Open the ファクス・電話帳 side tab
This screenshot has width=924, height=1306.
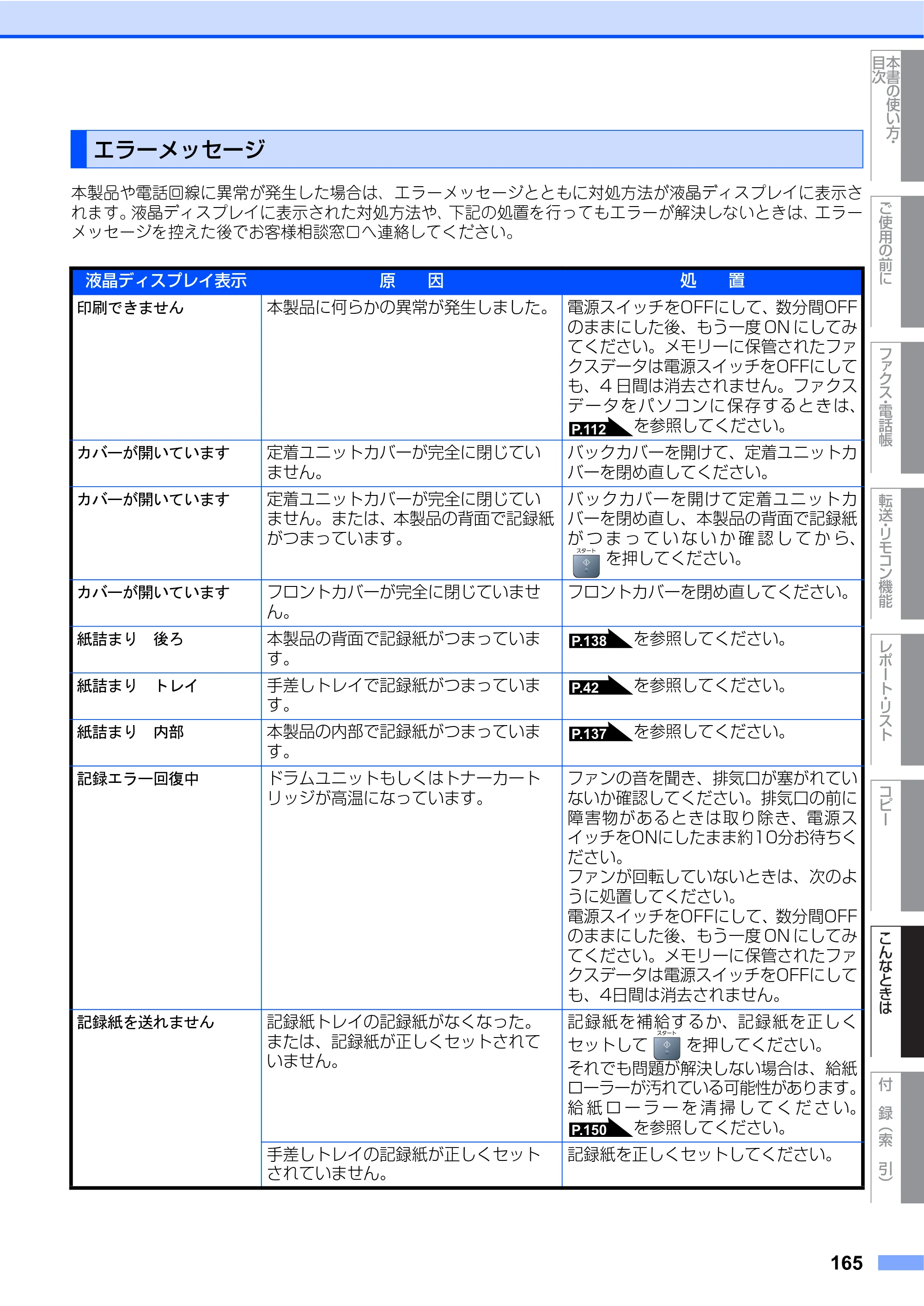[x=897, y=408]
